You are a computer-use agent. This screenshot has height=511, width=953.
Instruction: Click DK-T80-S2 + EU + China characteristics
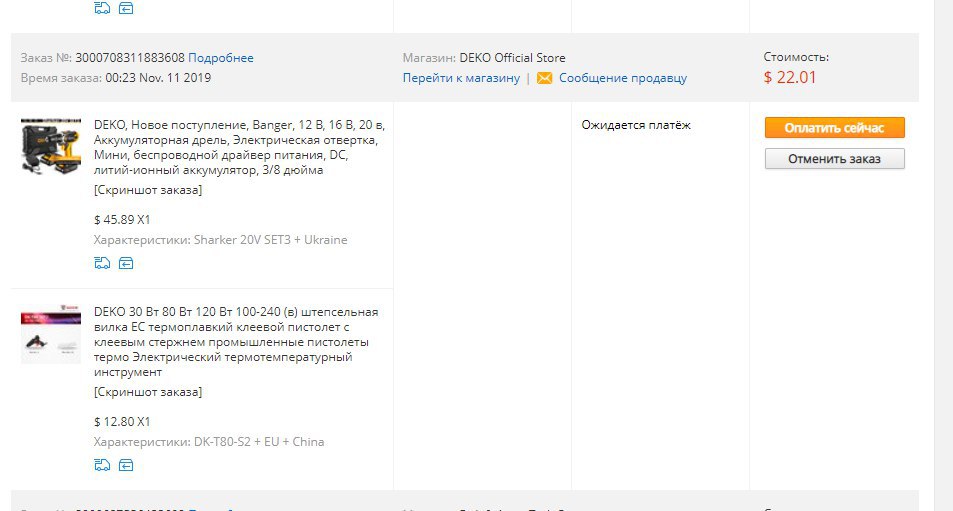tap(259, 442)
